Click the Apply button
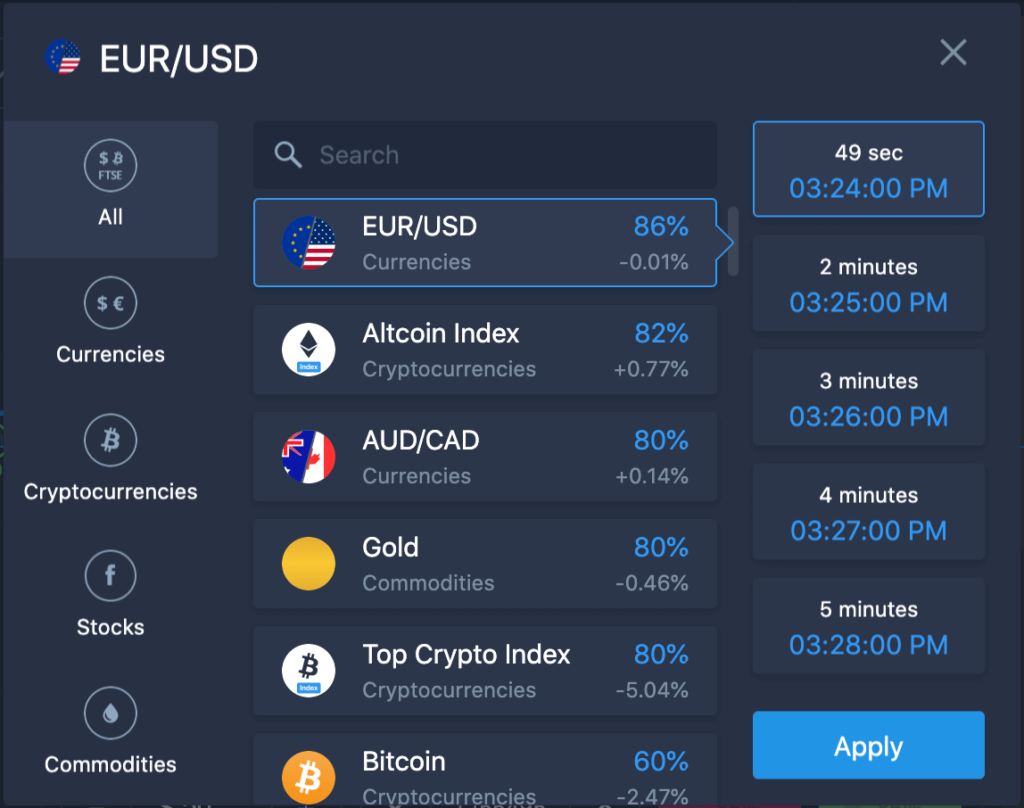This screenshot has width=1024, height=808. (x=868, y=745)
